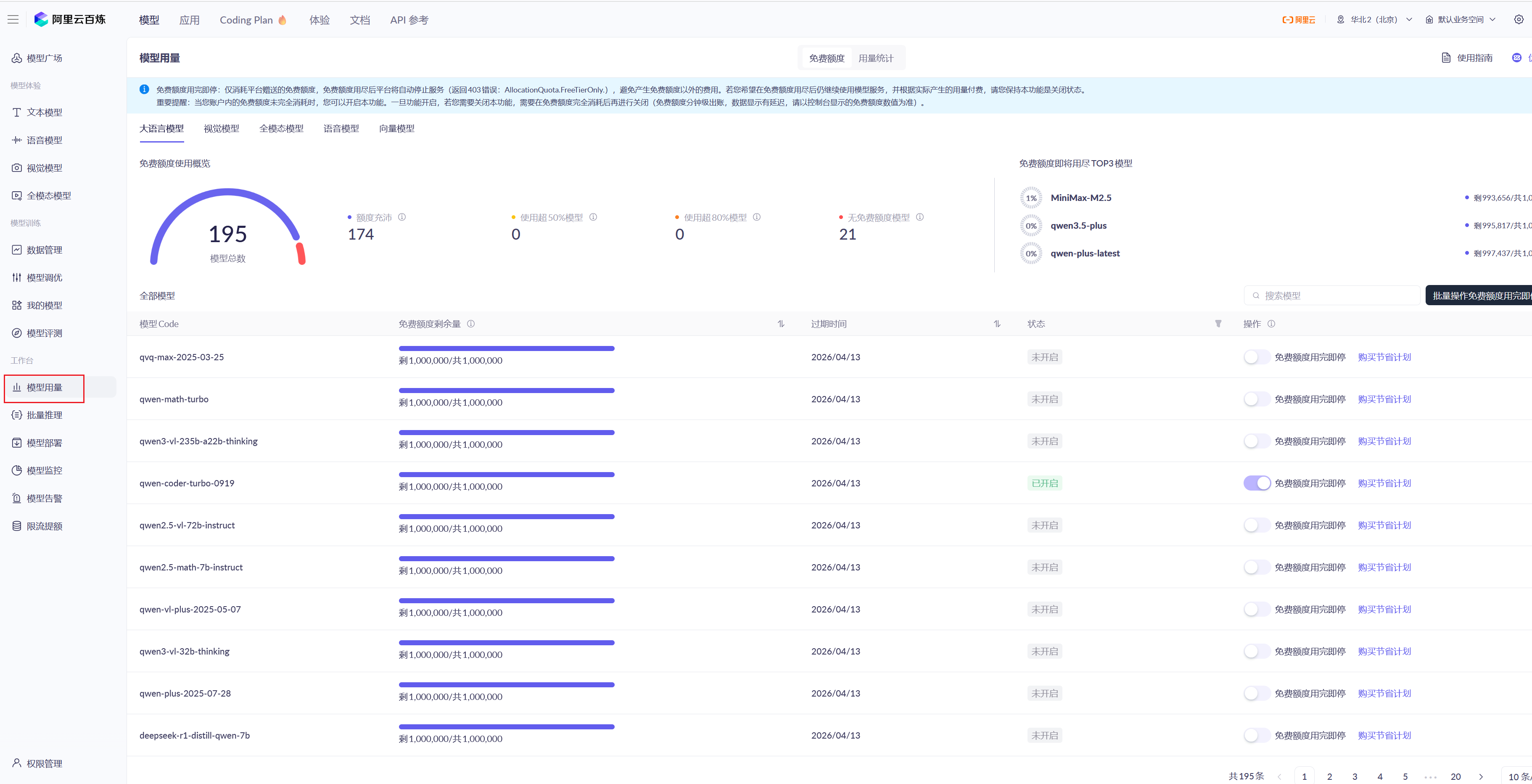The width and height of the screenshot is (1532, 784).
Task: Click info icon next to 额度充沛
Action: pyautogui.click(x=402, y=217)
